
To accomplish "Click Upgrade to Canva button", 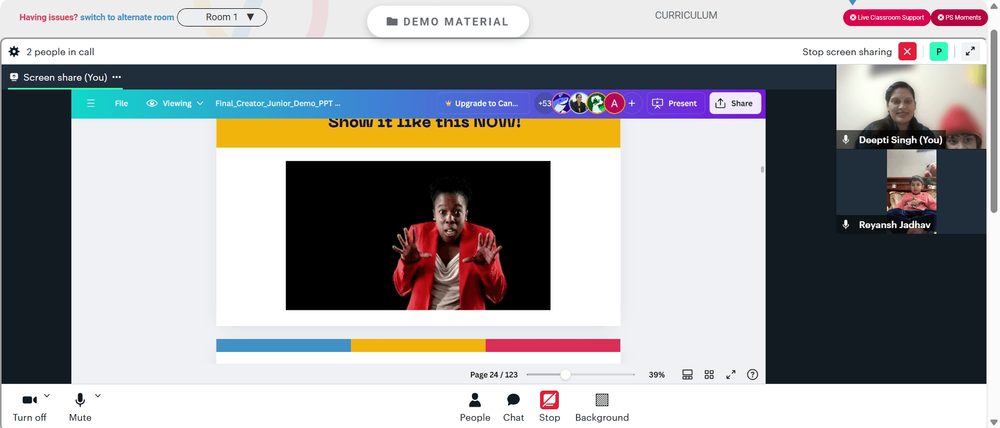I will [483, 103].
